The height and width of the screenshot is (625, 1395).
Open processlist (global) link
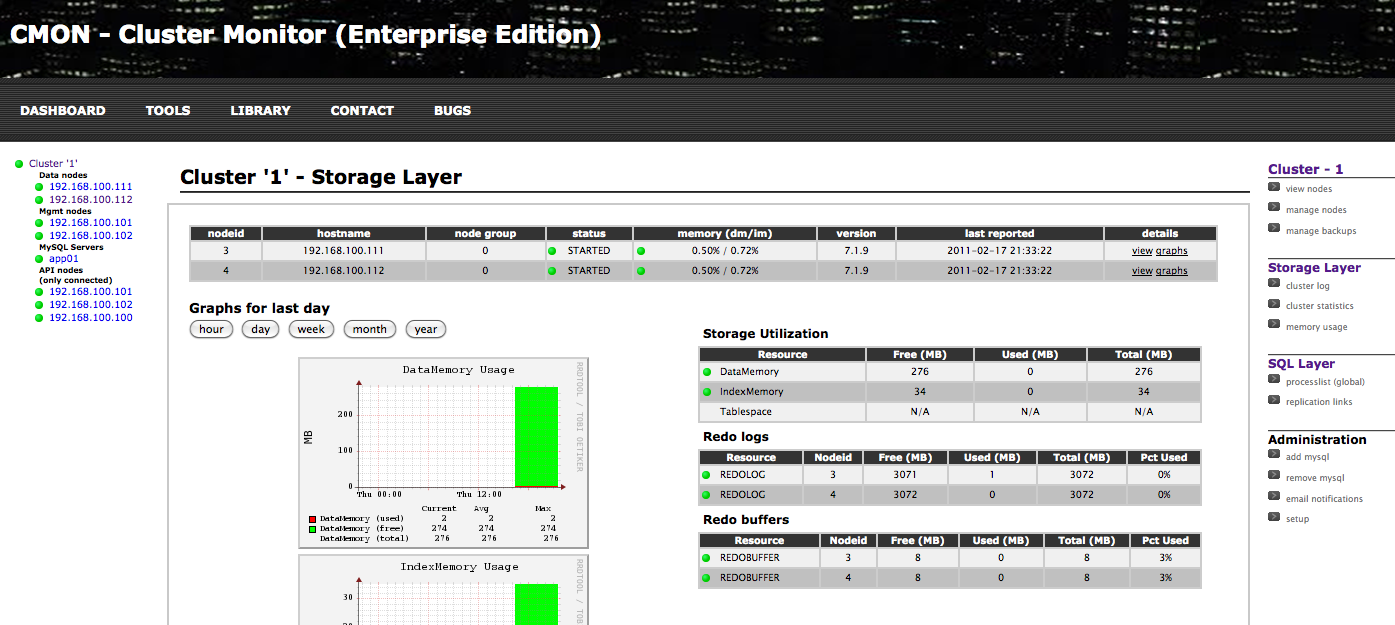point(1325,382)
